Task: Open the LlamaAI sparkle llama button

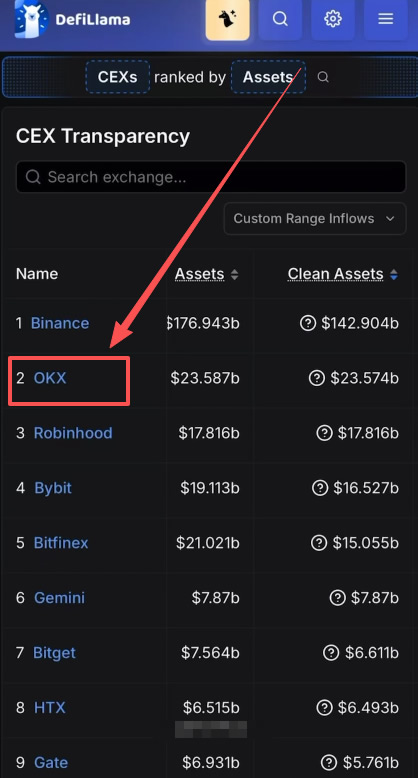Action: pos(227,19)
